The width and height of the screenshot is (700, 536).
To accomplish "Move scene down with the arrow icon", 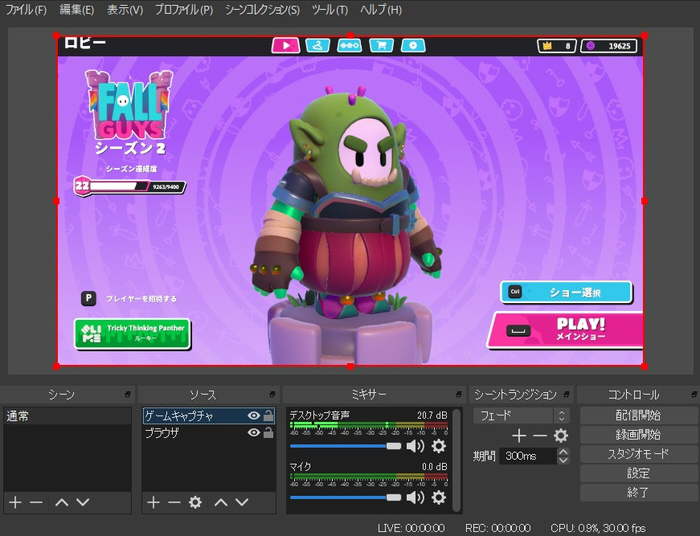I will (83, 503).
